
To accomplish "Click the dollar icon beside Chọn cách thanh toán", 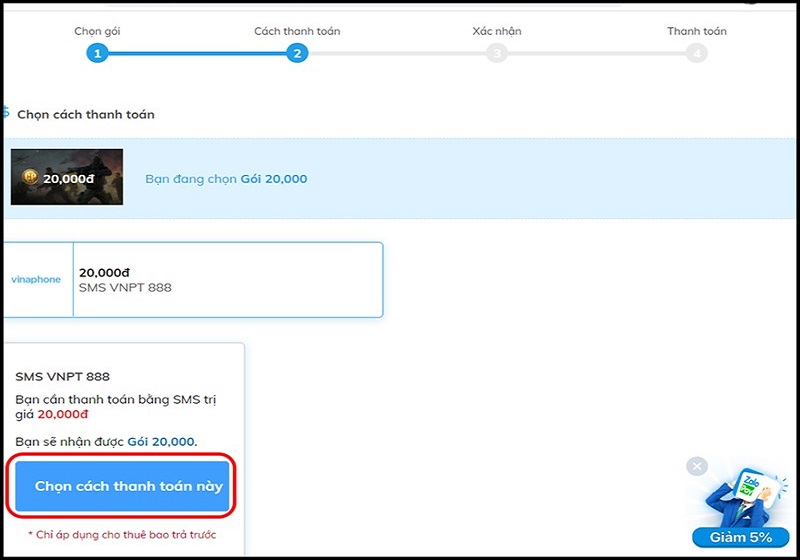I will click(6, 112).
